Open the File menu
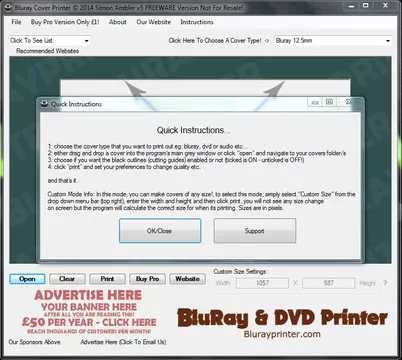 16,22
